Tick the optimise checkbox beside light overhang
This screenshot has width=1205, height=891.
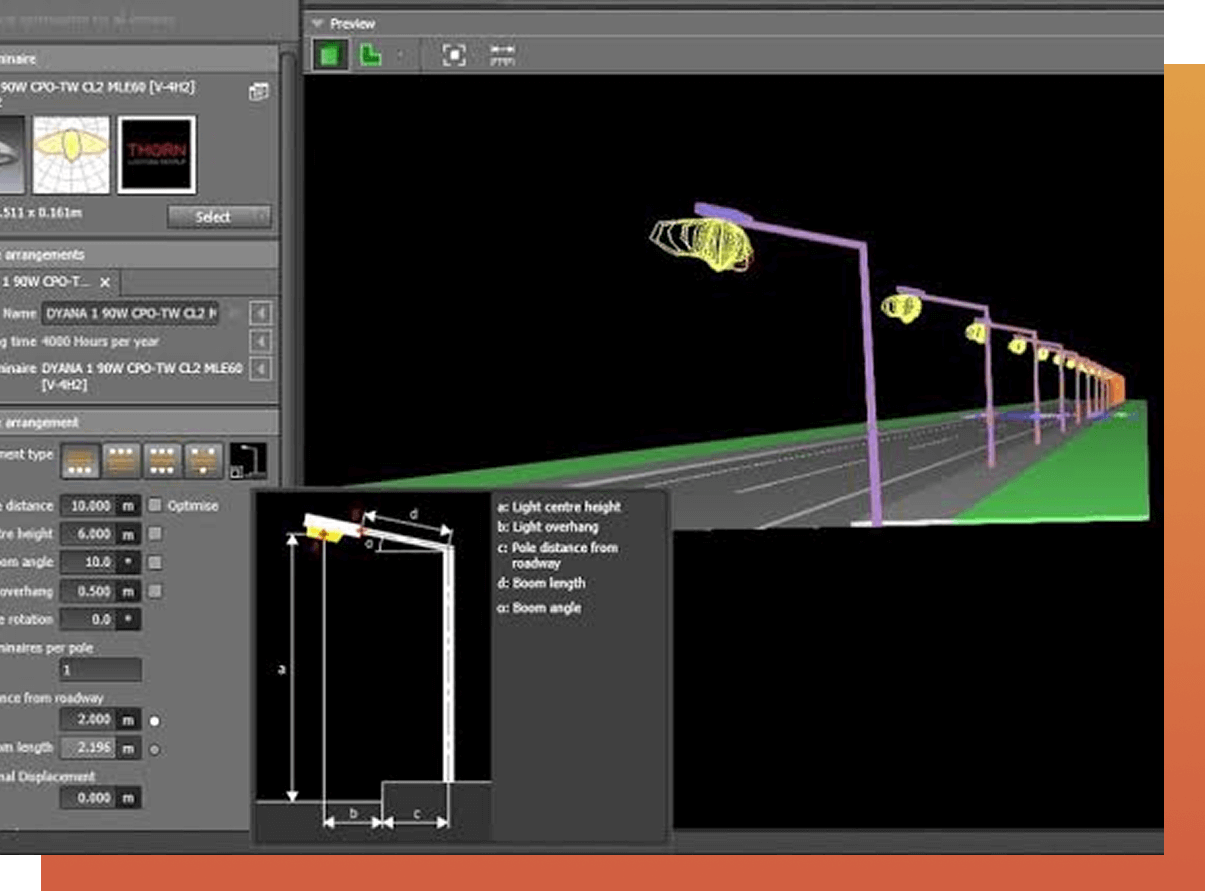click(x=155, y=591)
